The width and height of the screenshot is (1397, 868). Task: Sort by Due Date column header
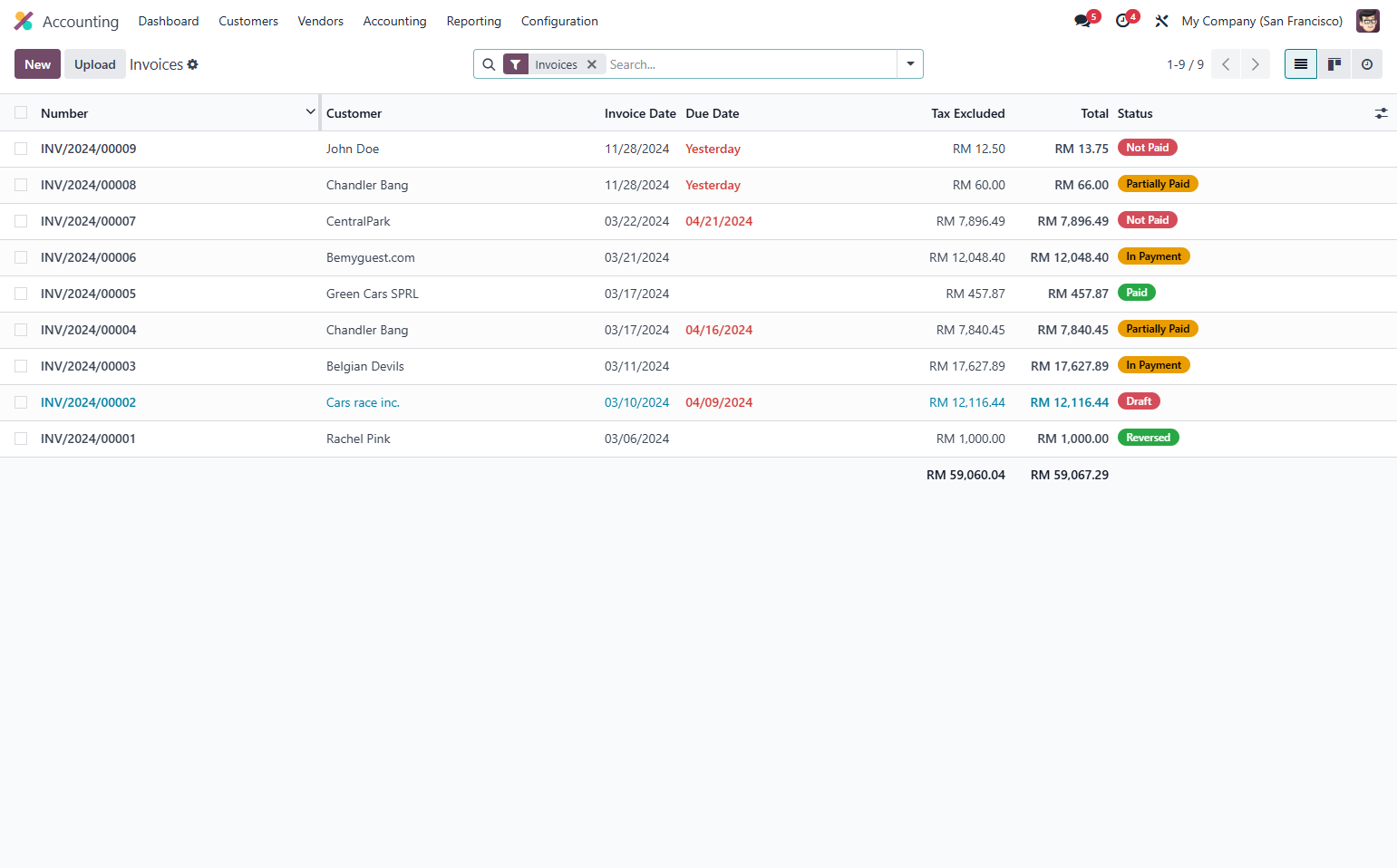point(713,113)
